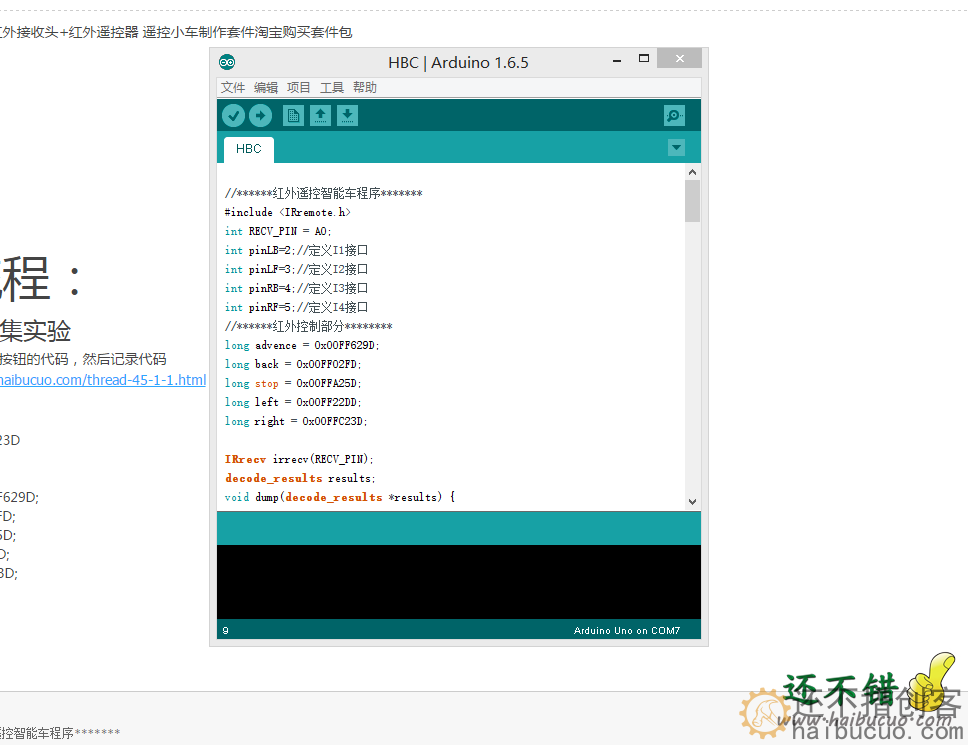This screenshot has width=968, height=745.
Task: Click the #include <IRremote.h> line
Action: tap(288, 212)
